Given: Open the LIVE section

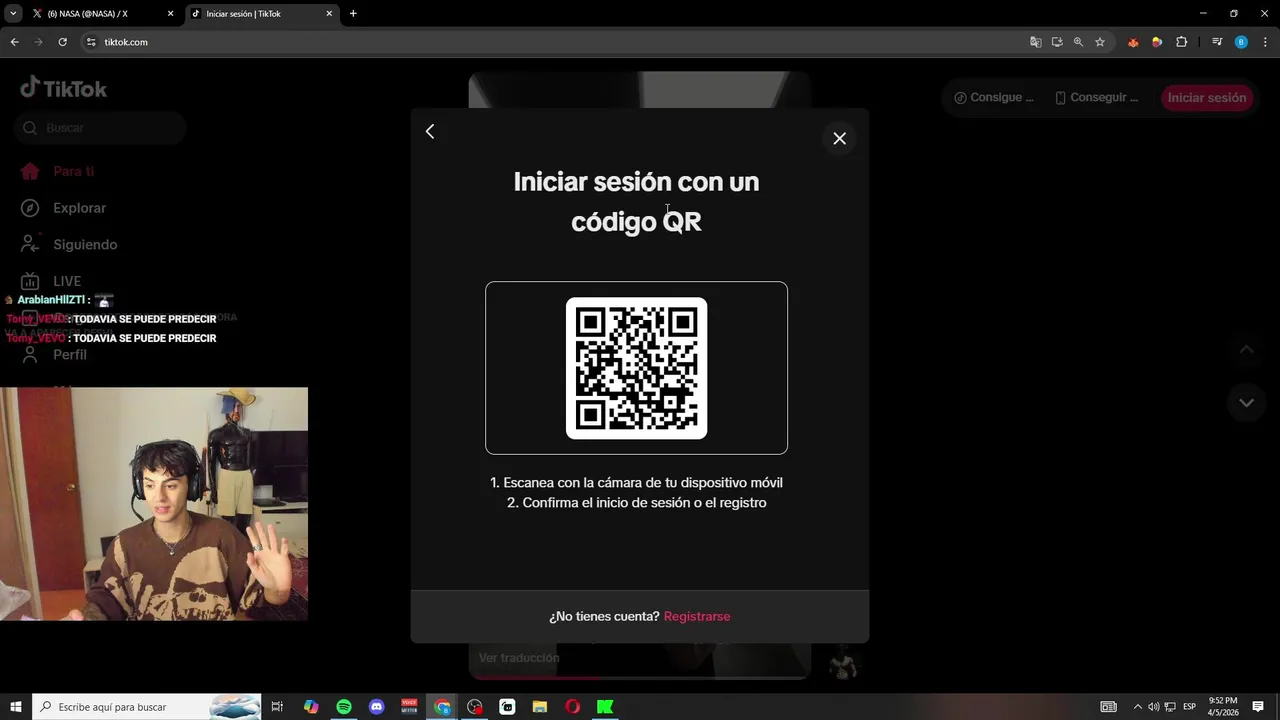Looking at the screenshot, I should [x=67, y=281].
